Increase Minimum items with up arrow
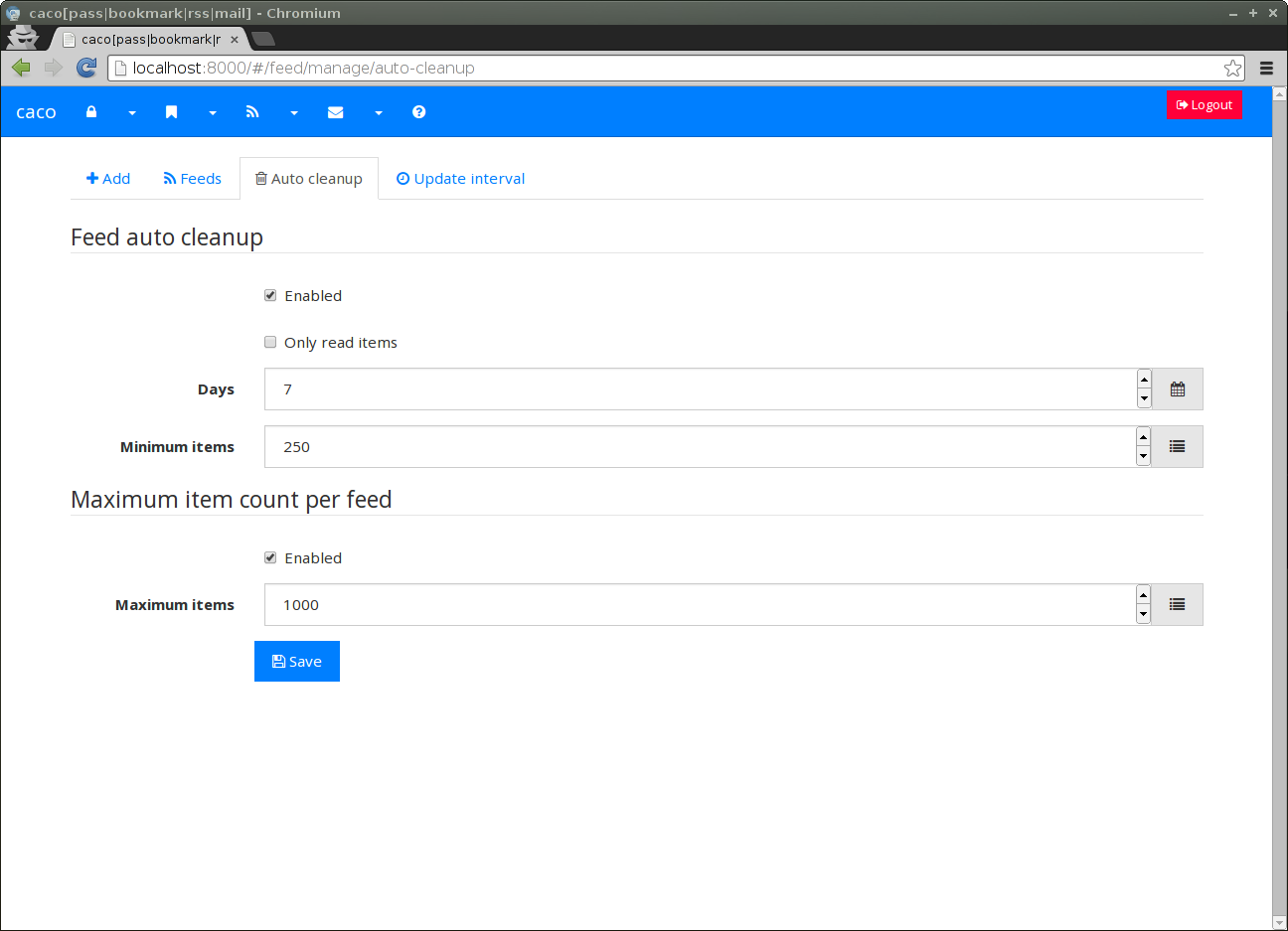The height and width of the screenshot is (931, 1288). [x=1144, y=437]
